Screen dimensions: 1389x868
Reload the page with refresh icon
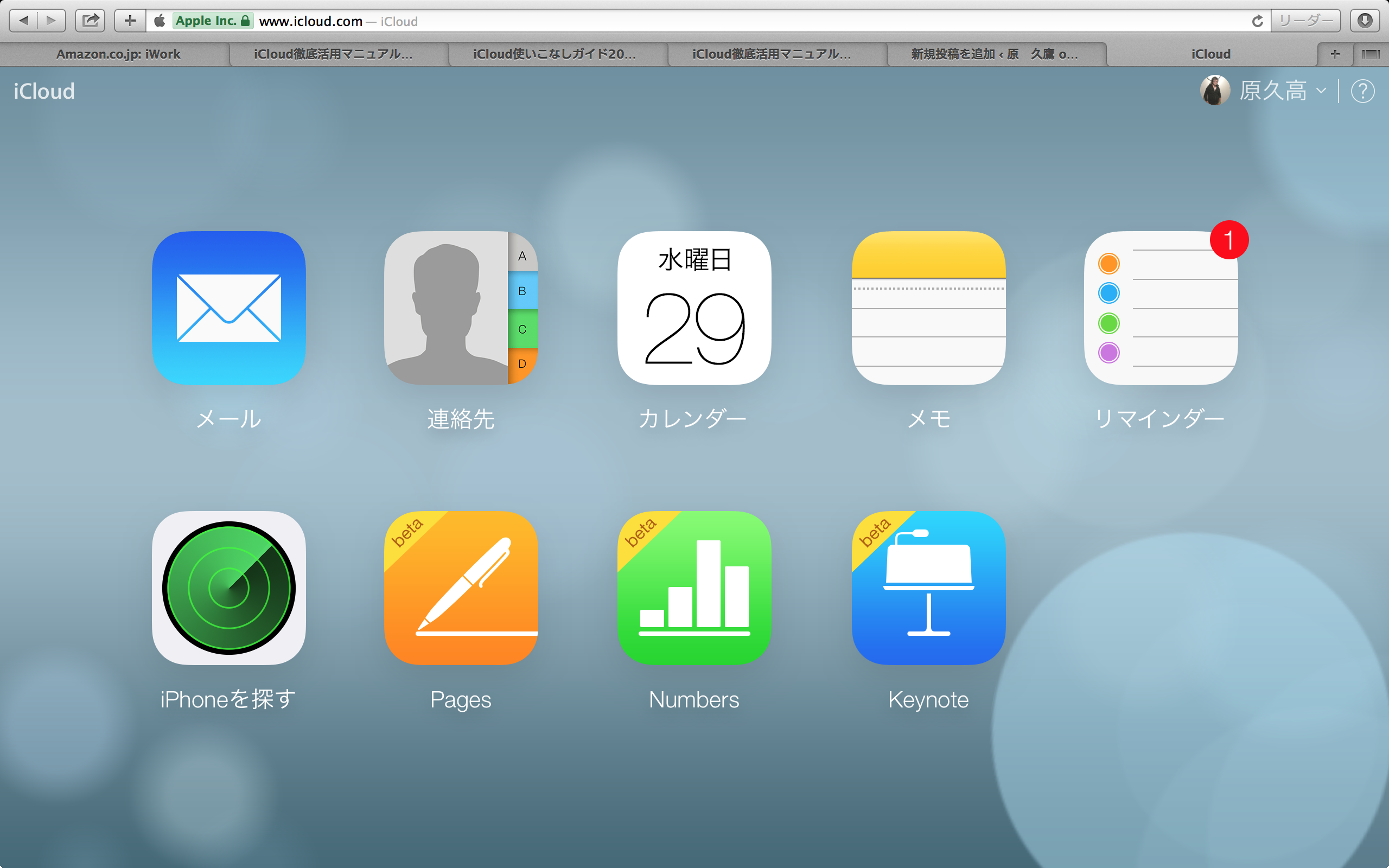pos(1257,21)
